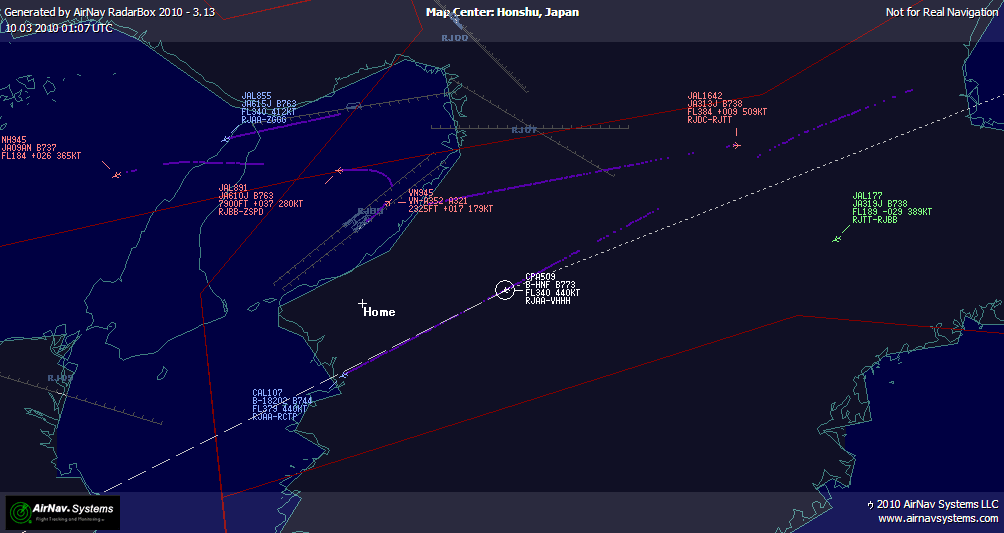Click the Home label on the map

tap(379, 312)
